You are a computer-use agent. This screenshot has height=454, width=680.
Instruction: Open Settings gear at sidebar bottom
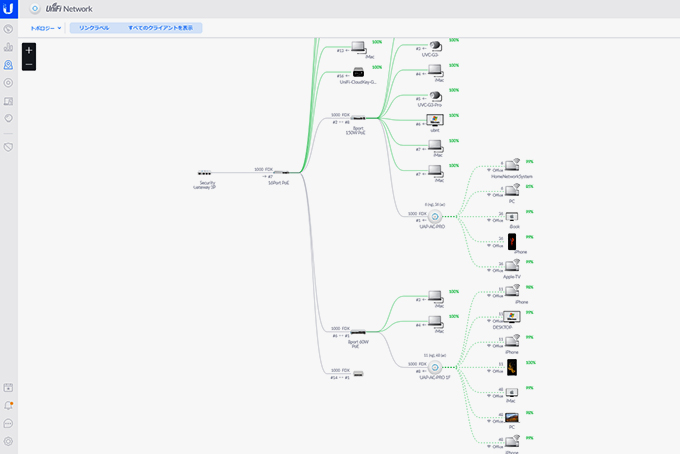[8, 441]
